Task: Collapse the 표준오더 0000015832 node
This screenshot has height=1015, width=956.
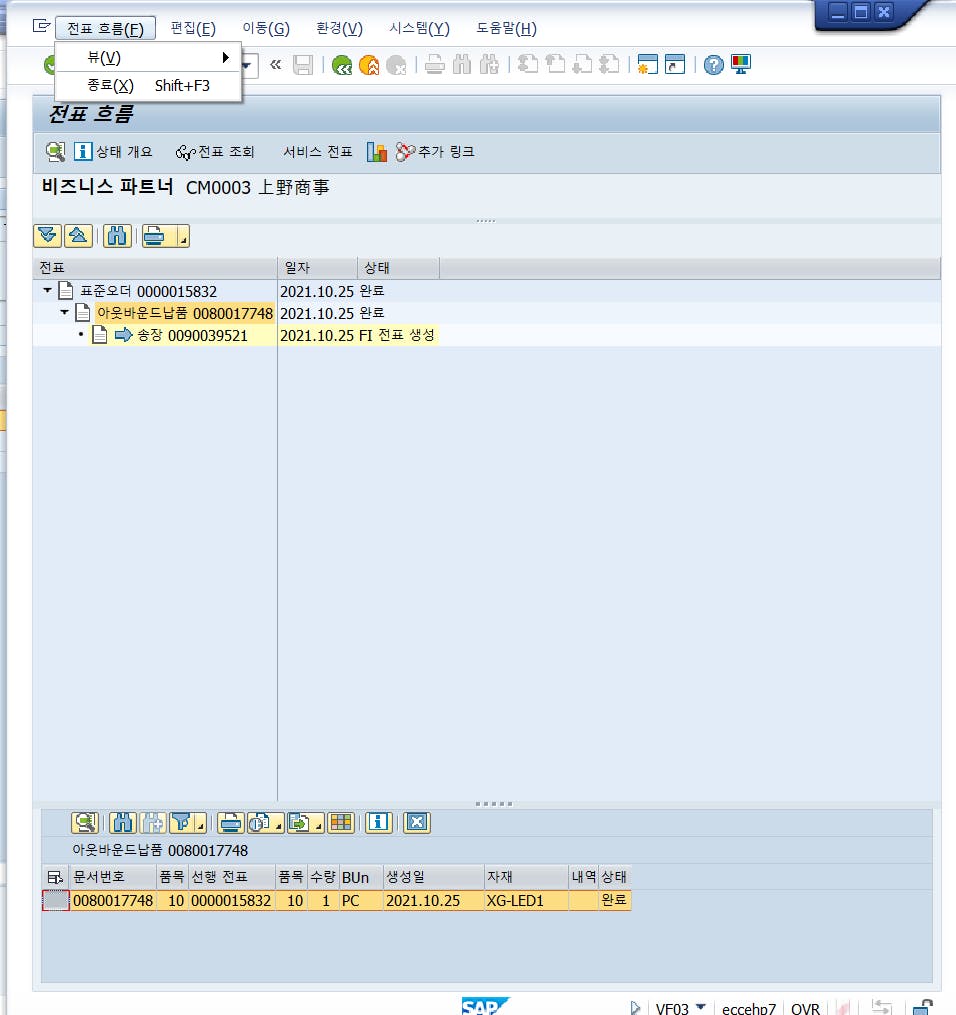Action: [x=47, y=291]
